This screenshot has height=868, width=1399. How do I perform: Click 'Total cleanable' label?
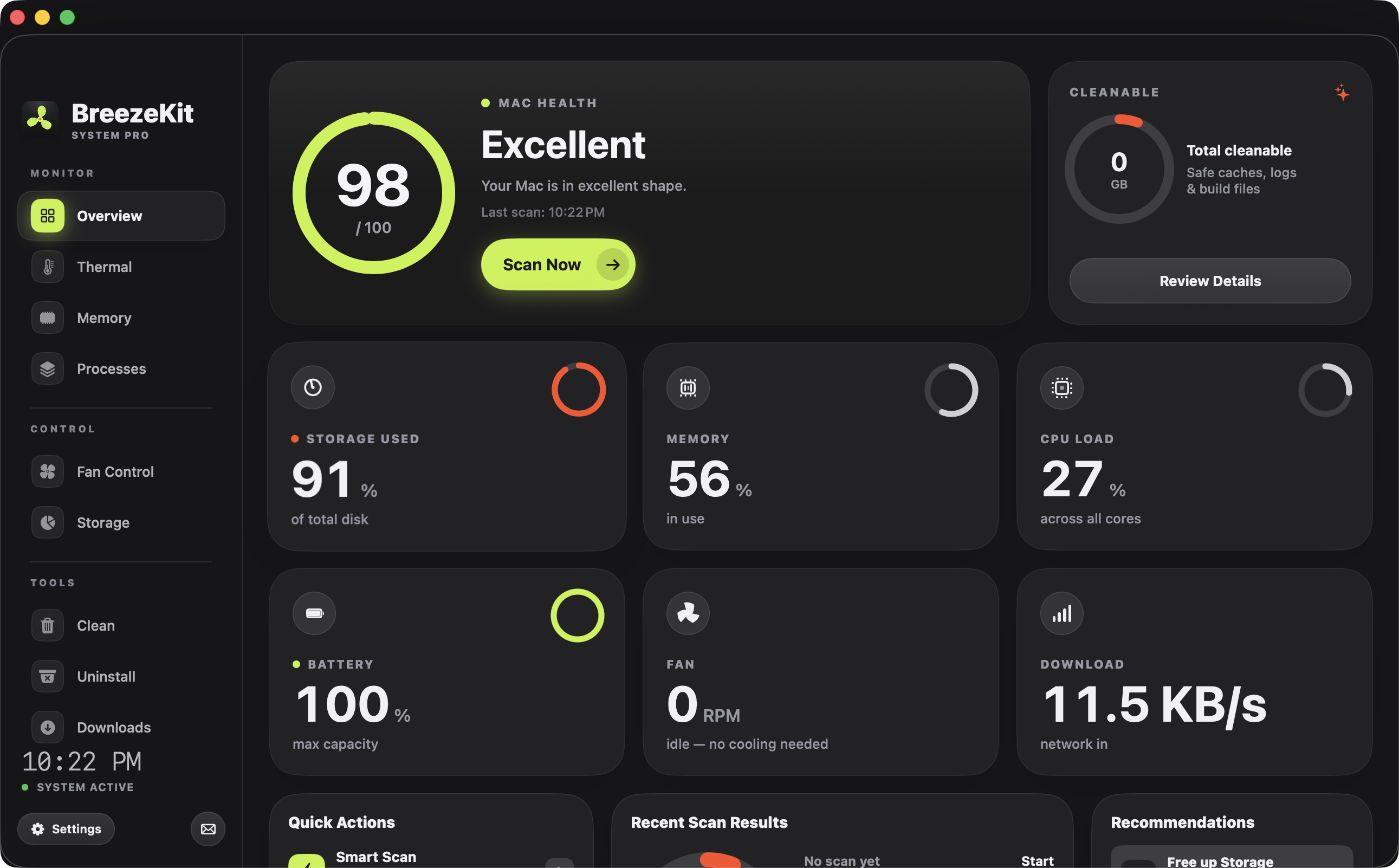tap(1239, 151)
